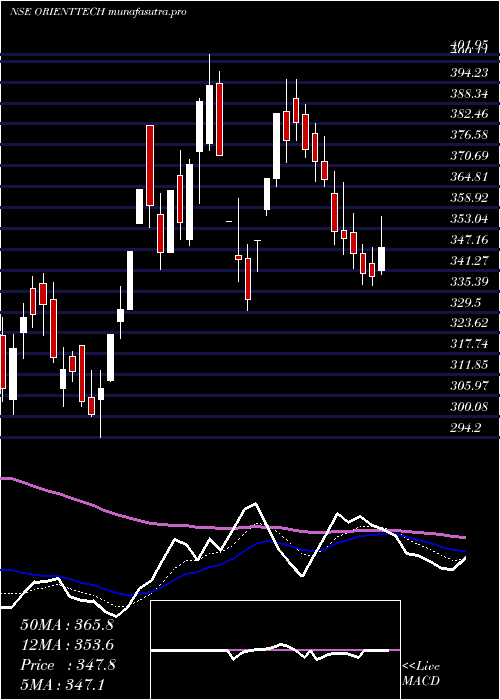The height and width of the screenshot is (700, 500).
Task: Select the 311.85 price axis label
Action: point(469,365)
